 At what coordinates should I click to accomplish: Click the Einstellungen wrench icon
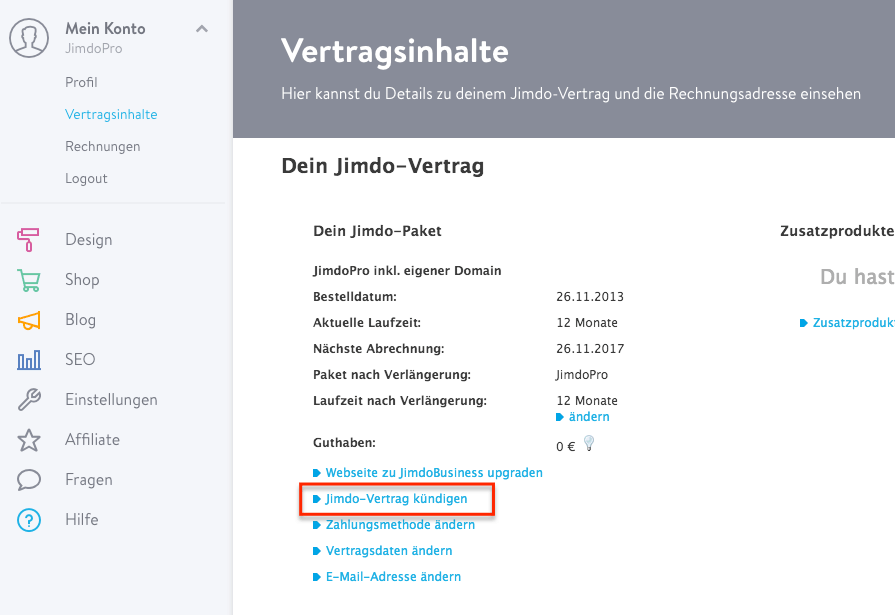click(x=29, y=400)
